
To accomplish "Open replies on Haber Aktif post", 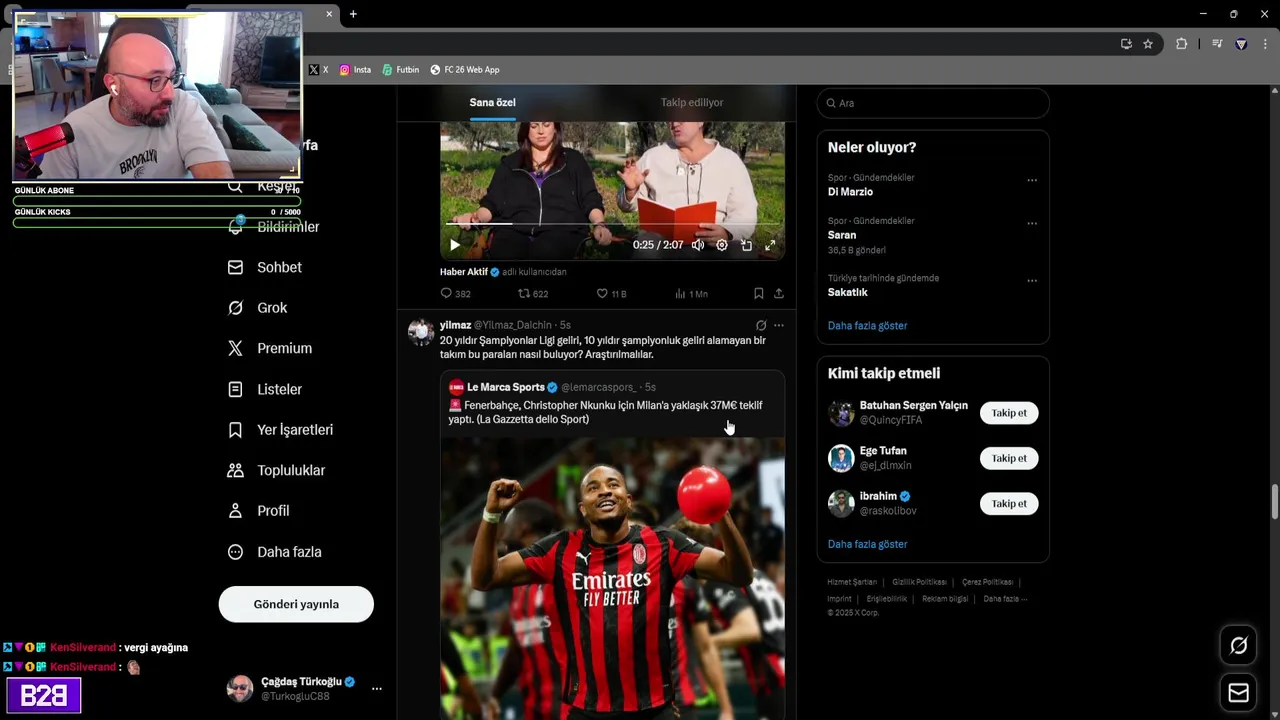I will pos(455,294).
